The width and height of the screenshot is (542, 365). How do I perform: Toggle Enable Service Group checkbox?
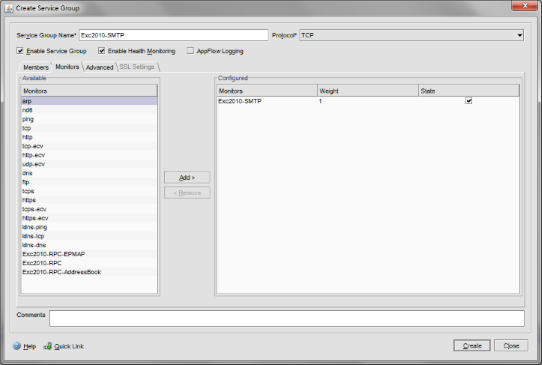coord(20,51)
